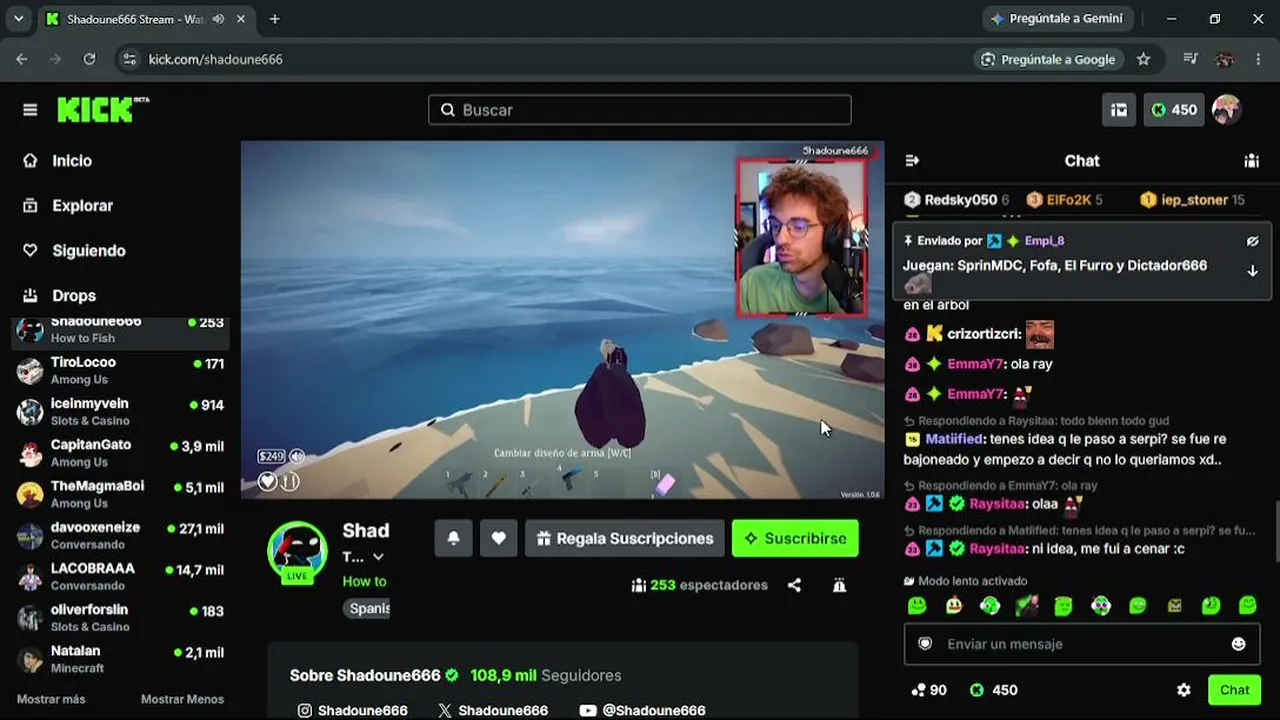Click the chat identity shield icon
The height and width of the screenshot is (720, 1280).
[925, 644]
